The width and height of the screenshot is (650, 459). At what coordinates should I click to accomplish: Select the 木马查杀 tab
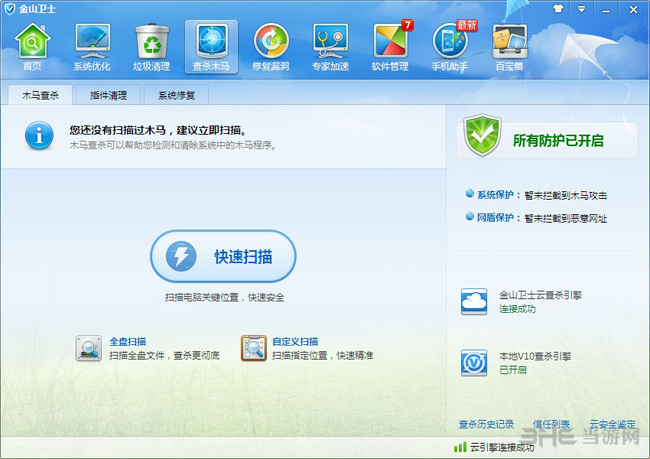click(x=40, y=96)
